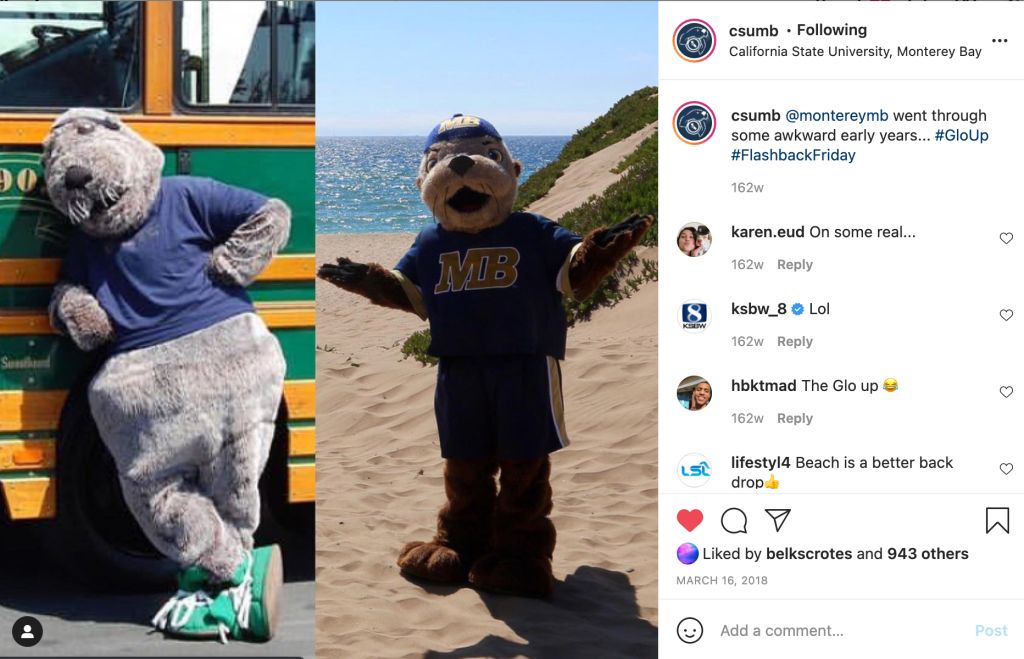
Task: Like lifestyl4's comment with the heart
Action: pos(1006,469)
